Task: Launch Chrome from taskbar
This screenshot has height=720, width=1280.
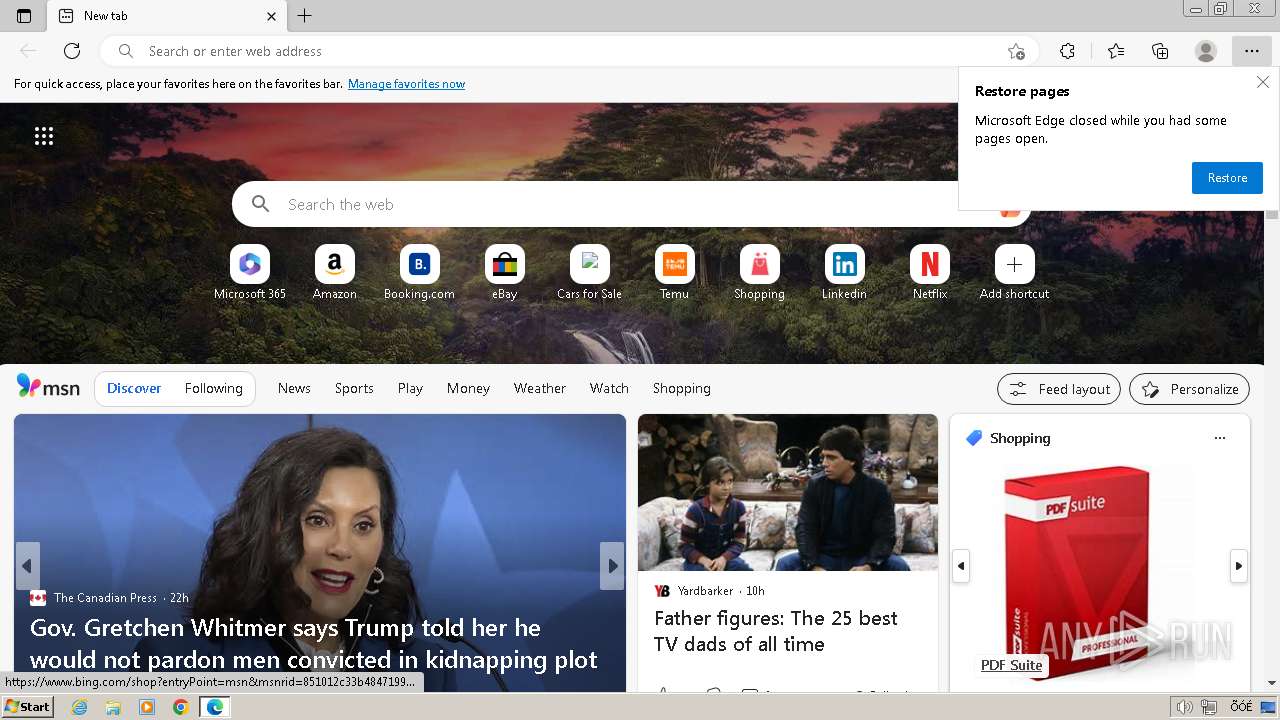Action: (x=180, y=707)
